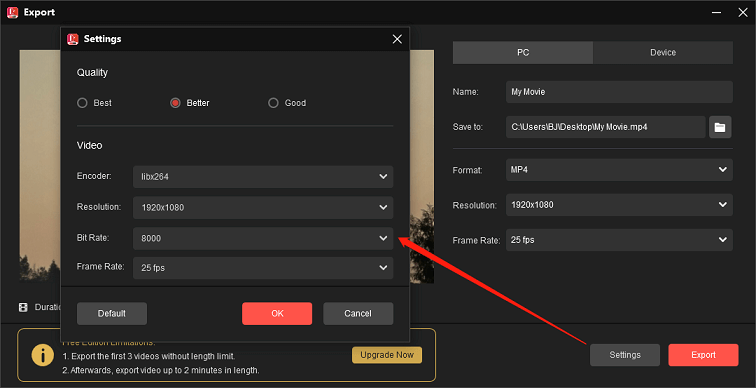Viewport: 756px width, 388px height.
Task: Click the Save to path field
Action: pyautogui.click(x=606, y=127)
